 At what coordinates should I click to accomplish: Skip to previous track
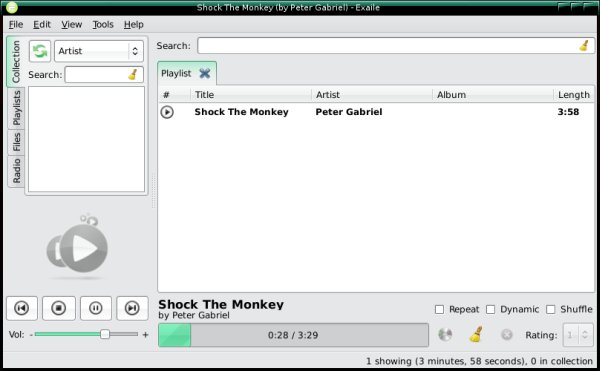click(22, 308)
